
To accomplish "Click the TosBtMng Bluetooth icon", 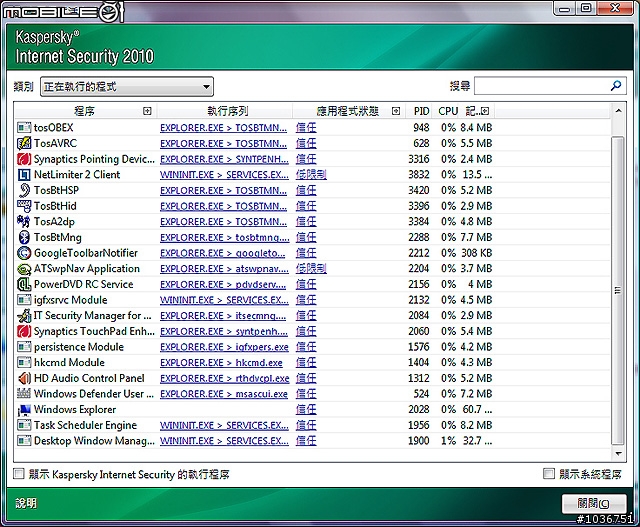I will [24, 237].
